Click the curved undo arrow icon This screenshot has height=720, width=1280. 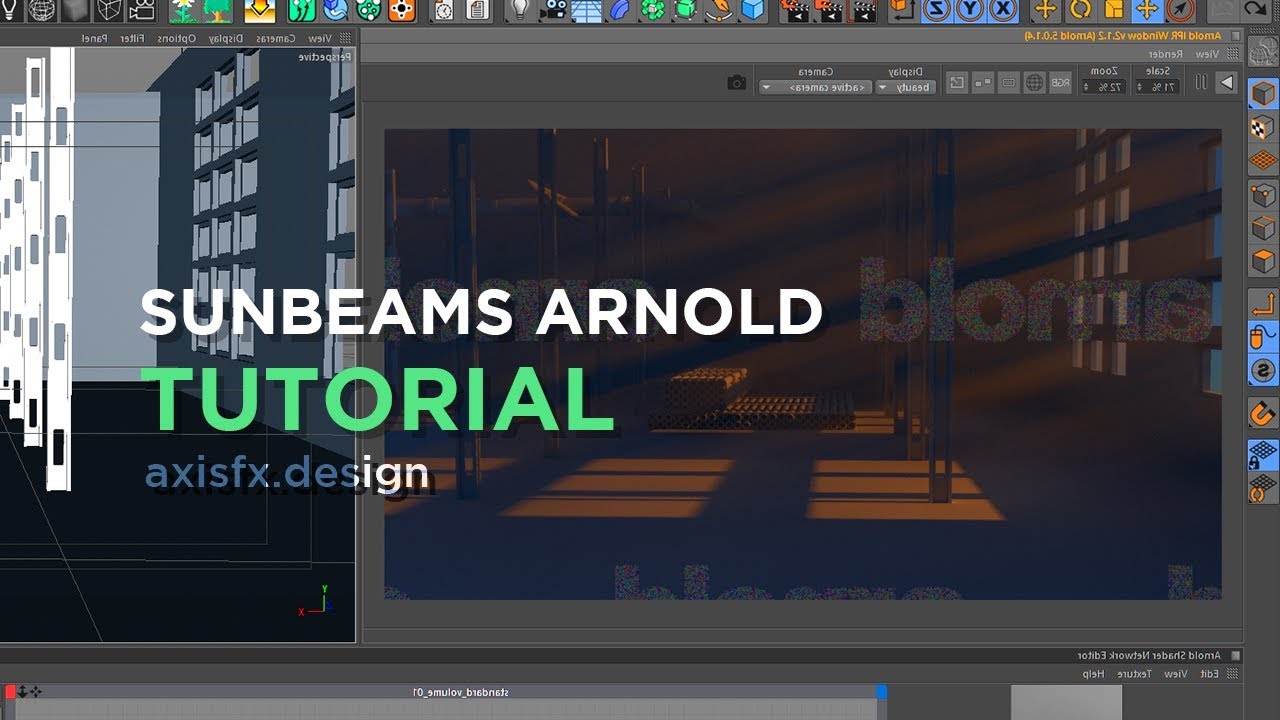click(1257, 10)
